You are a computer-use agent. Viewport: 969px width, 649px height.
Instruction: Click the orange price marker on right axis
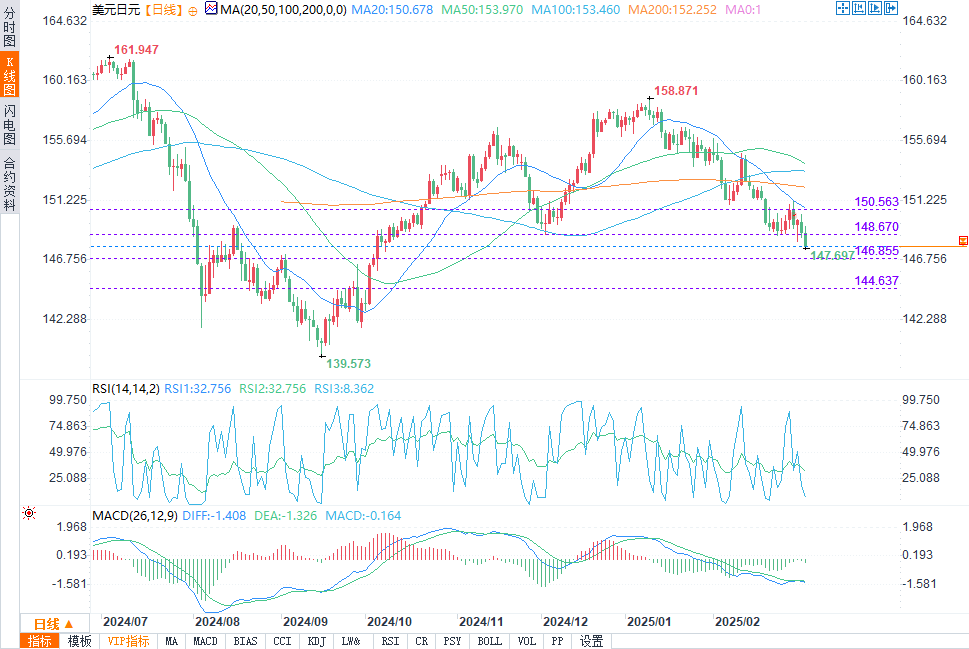click(963, 240)
